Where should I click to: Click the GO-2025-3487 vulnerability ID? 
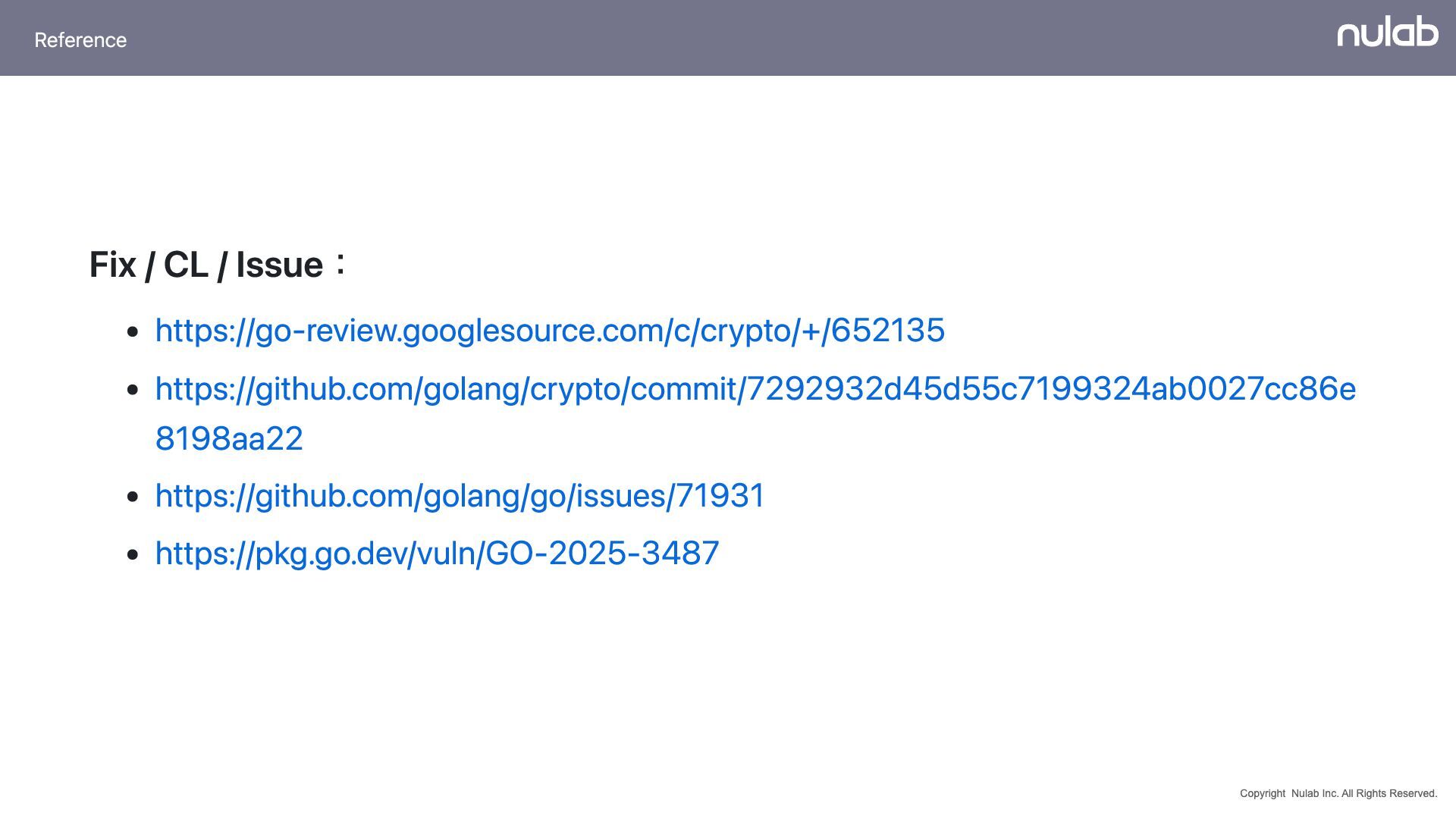(x=602, y=554)
